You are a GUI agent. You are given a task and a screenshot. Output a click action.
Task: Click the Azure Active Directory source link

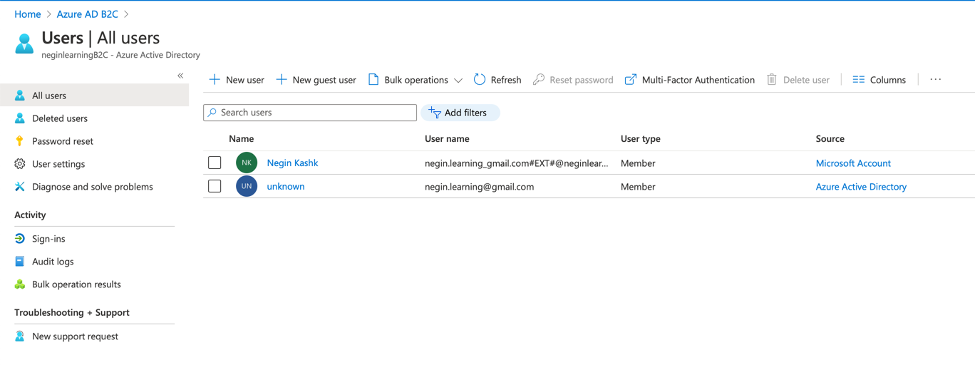click(x=861, y=186)
